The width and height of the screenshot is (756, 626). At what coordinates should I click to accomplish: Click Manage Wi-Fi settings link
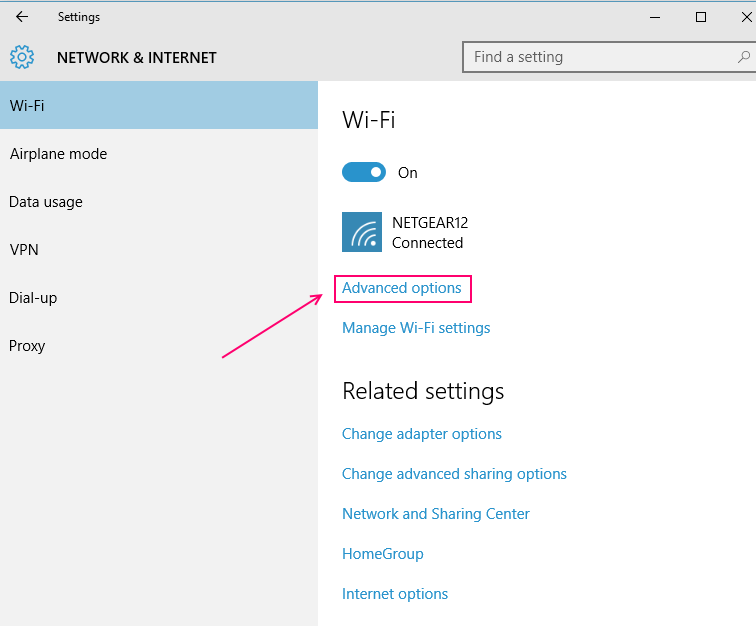(x=416, y=328)
